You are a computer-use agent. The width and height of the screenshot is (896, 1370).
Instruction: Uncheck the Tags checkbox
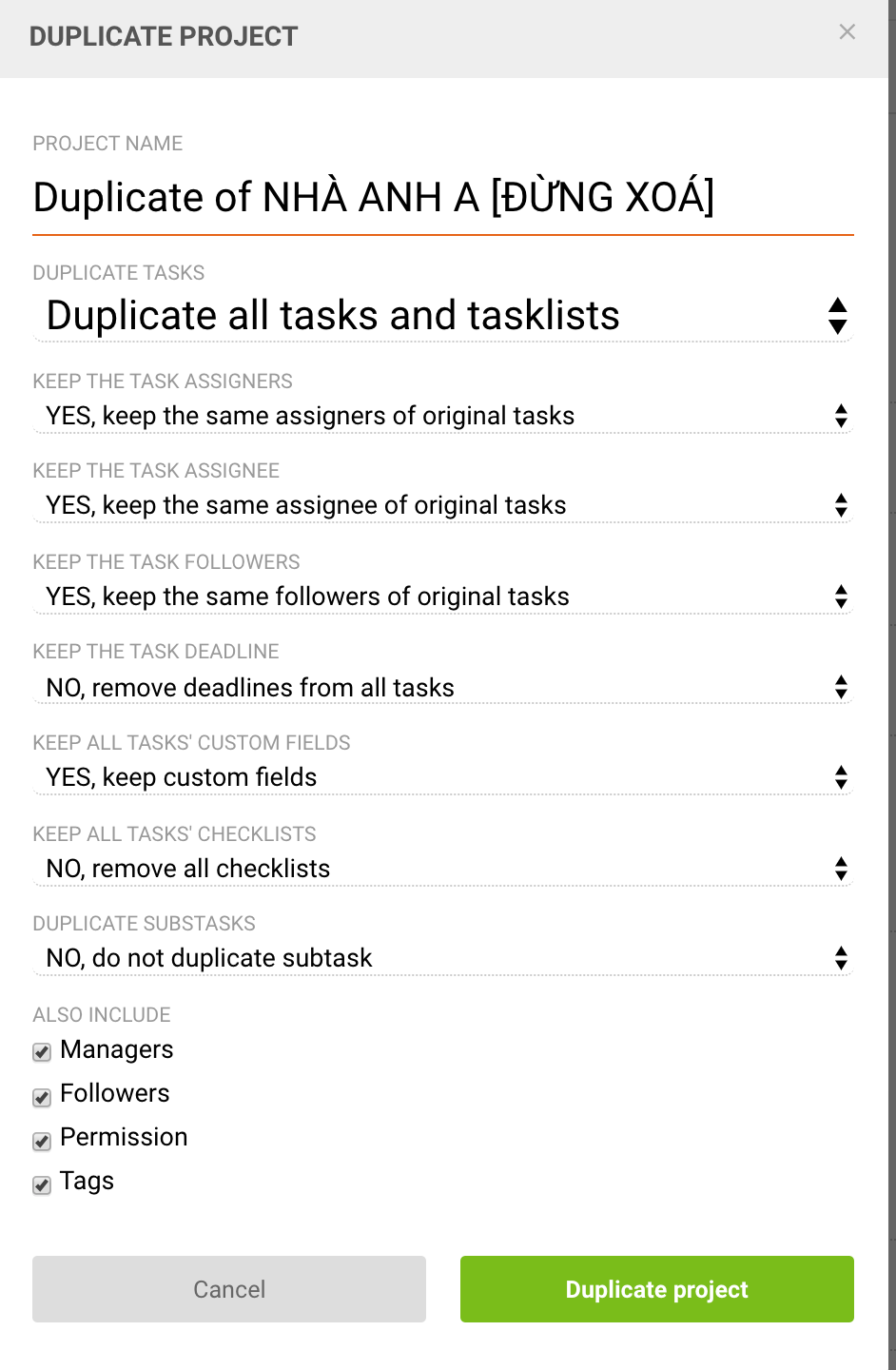tap(41, 1185)
